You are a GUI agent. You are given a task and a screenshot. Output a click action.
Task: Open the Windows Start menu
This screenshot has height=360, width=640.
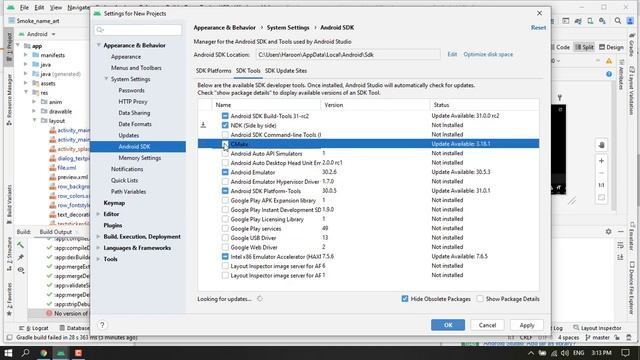click(x=8, y=353)
